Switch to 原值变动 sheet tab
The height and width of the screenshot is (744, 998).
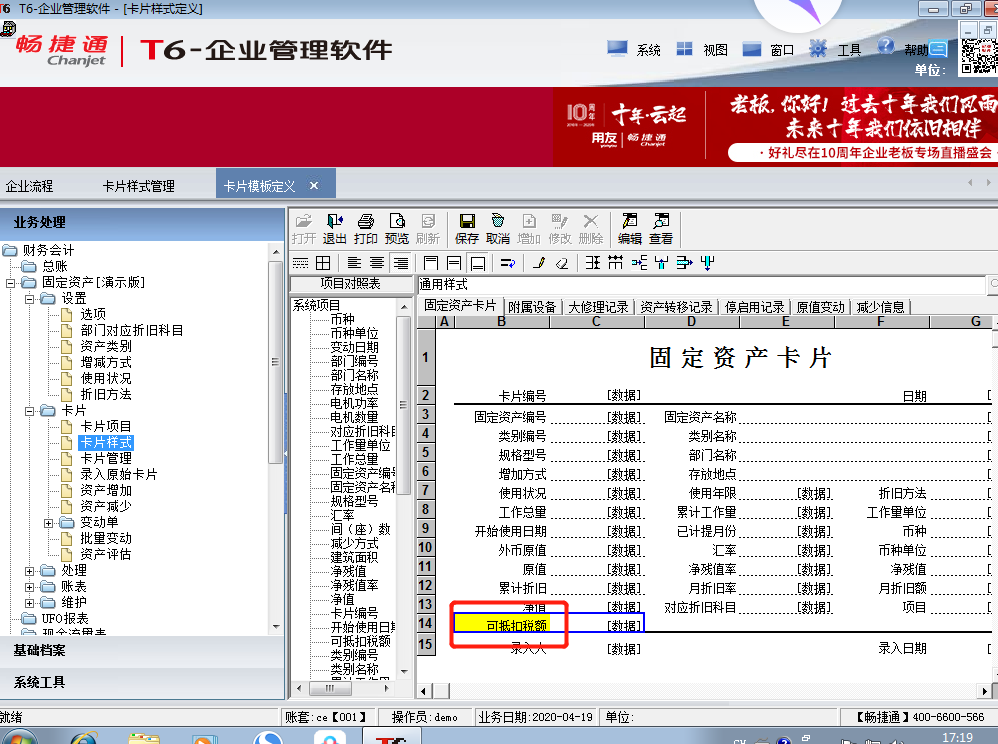click(x=820, y=307)
